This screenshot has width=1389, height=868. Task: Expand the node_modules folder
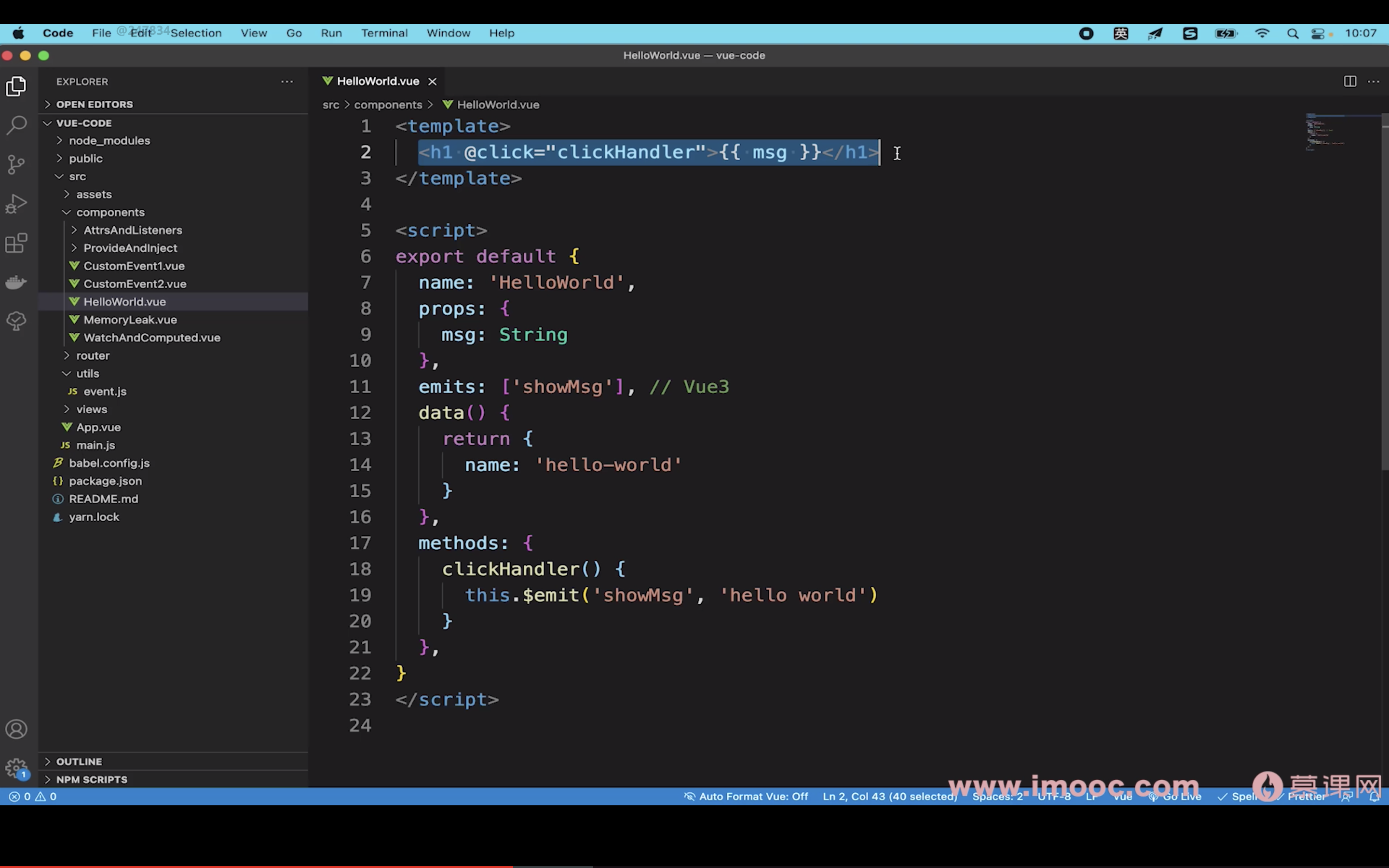tap(109, 141)
